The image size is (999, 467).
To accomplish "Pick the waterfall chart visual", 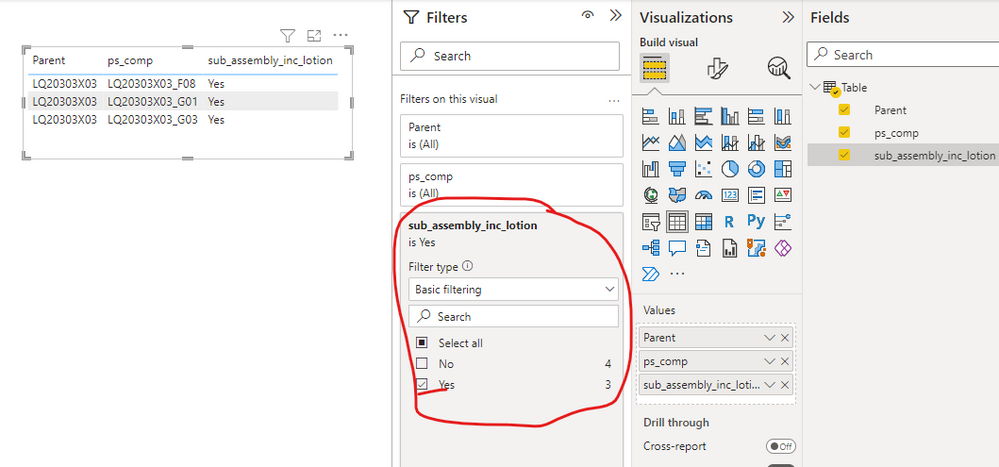I will click(650, 169).
